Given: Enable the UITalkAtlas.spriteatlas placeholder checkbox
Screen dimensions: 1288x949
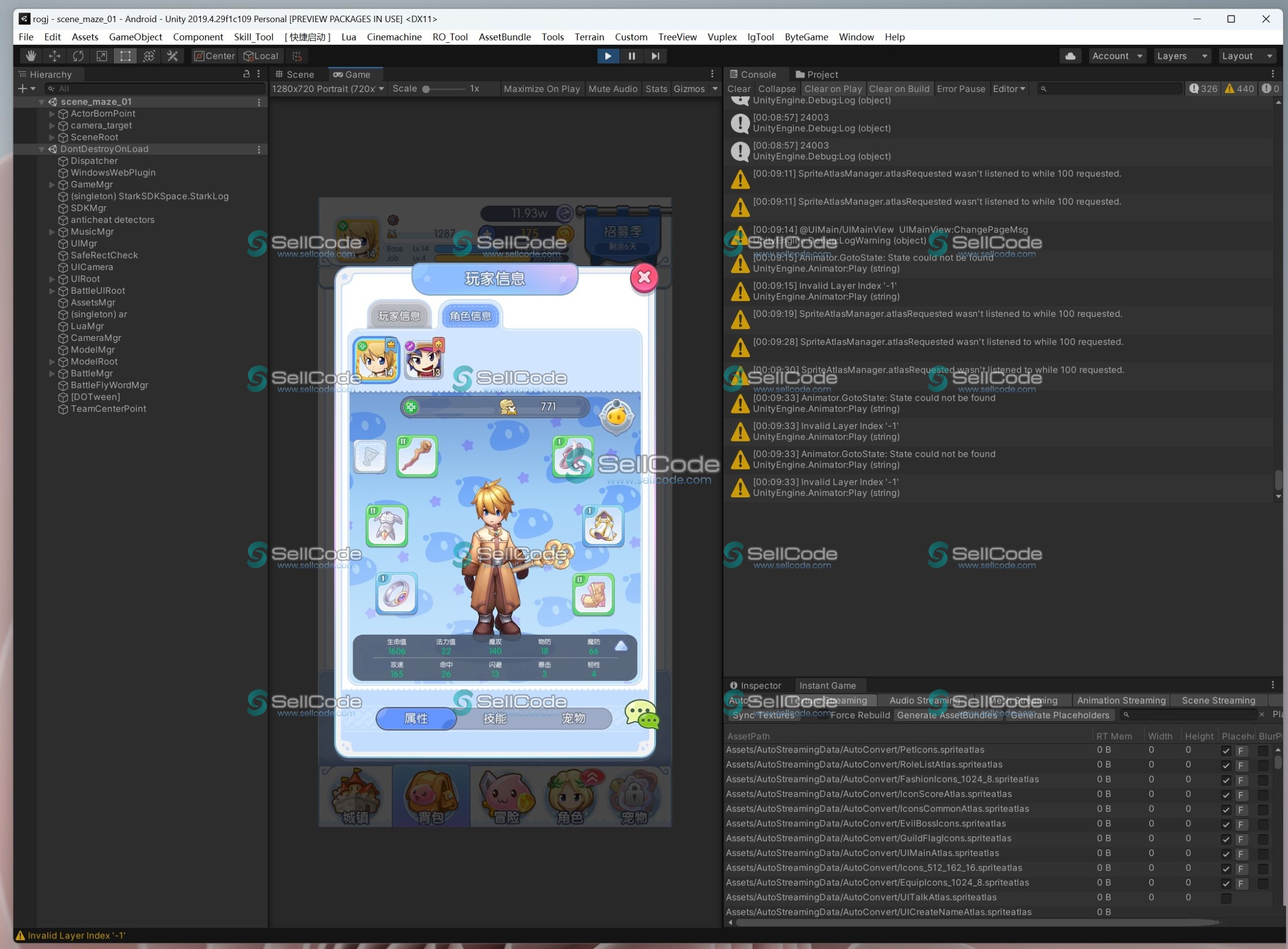Looking at the screenshot, I should click(x=1225, y=898).
